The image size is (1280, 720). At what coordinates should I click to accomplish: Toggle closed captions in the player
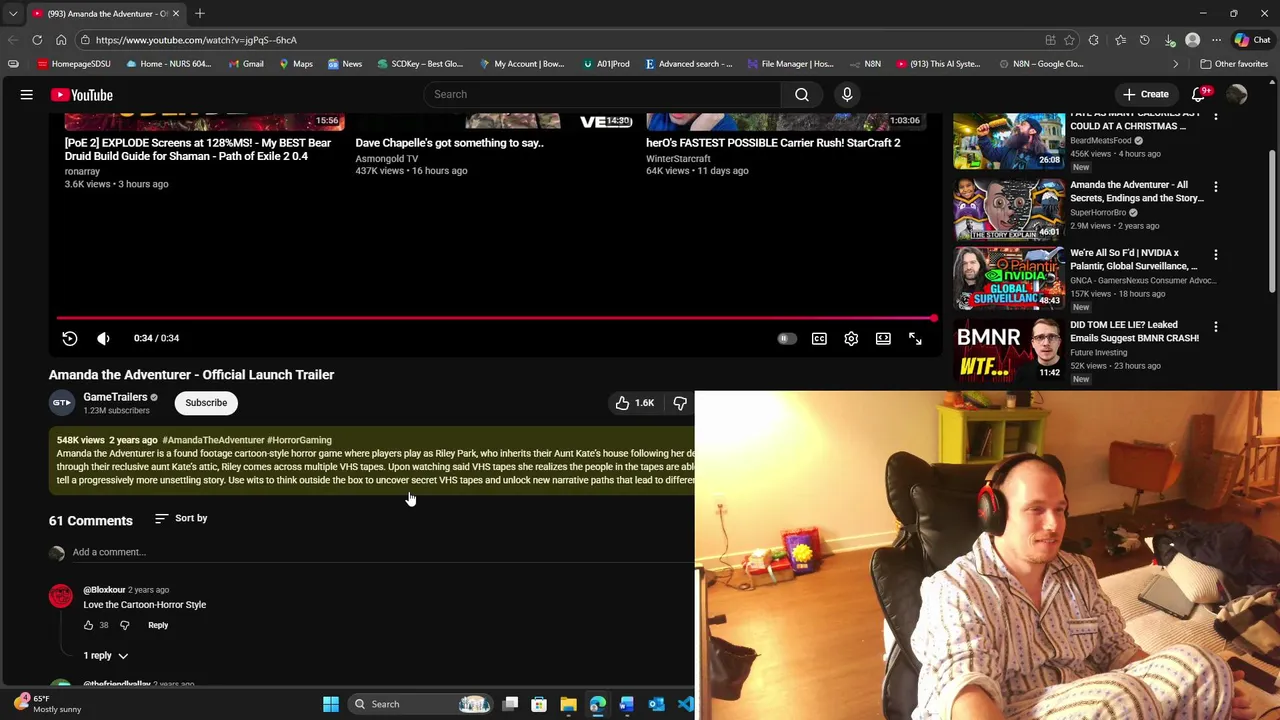point(819,339)
